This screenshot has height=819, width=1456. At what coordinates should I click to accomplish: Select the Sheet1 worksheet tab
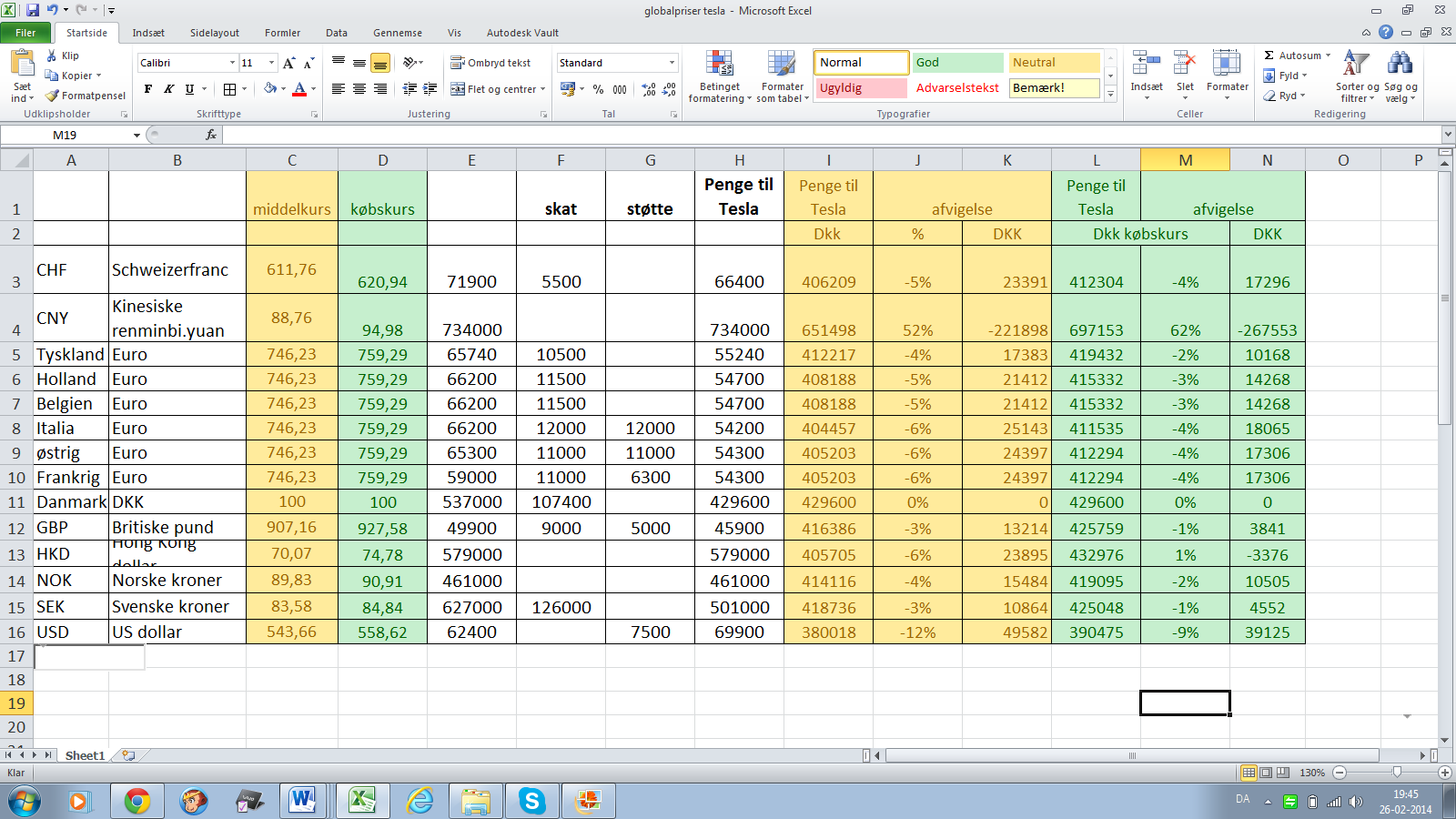pos(85,755)
